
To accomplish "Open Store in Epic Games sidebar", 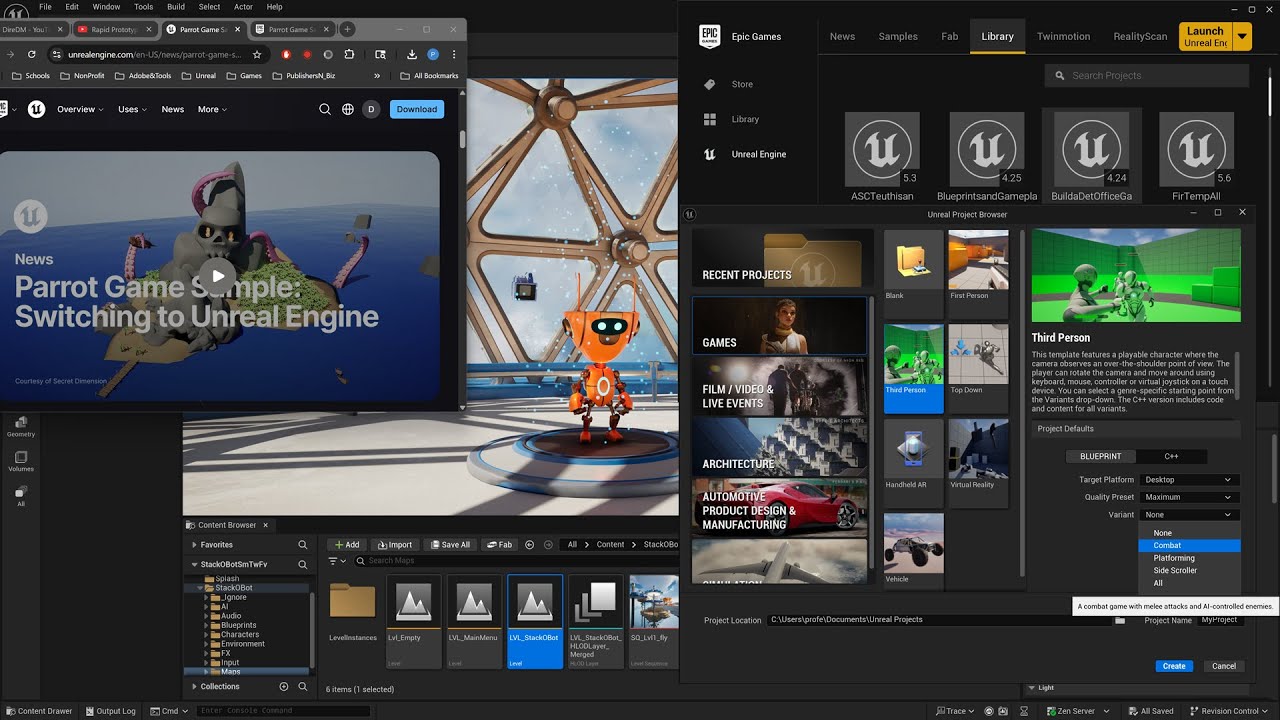I will 742,84.
